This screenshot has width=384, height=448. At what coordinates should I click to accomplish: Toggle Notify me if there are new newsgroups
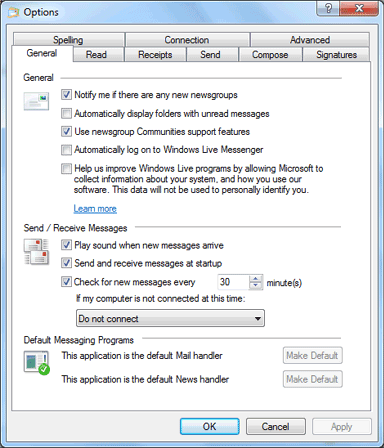(x=66, y=95)
